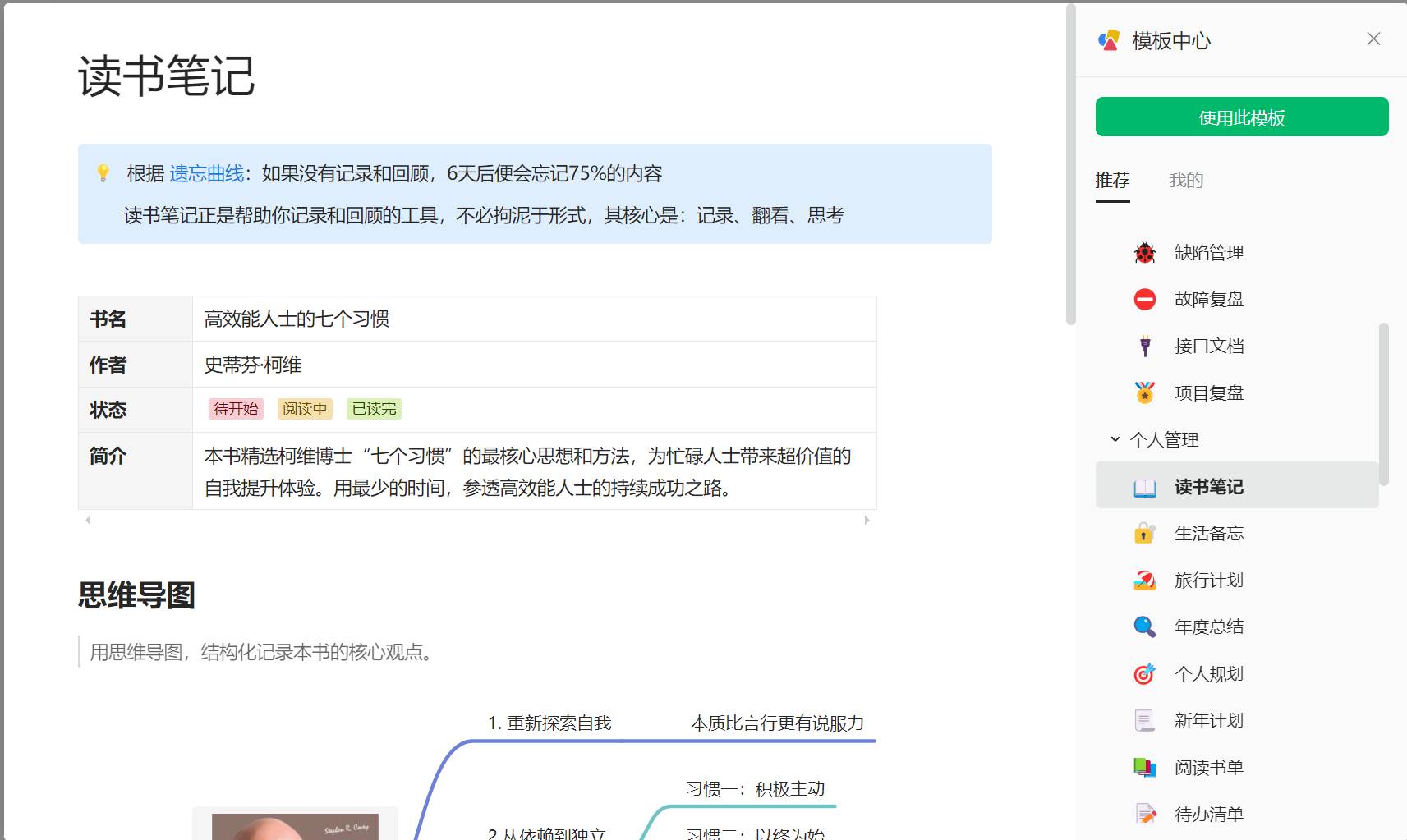The image size is (1407, 840).
Task: Click the quote text under 思维导图
Action: (x=261, y=652)
